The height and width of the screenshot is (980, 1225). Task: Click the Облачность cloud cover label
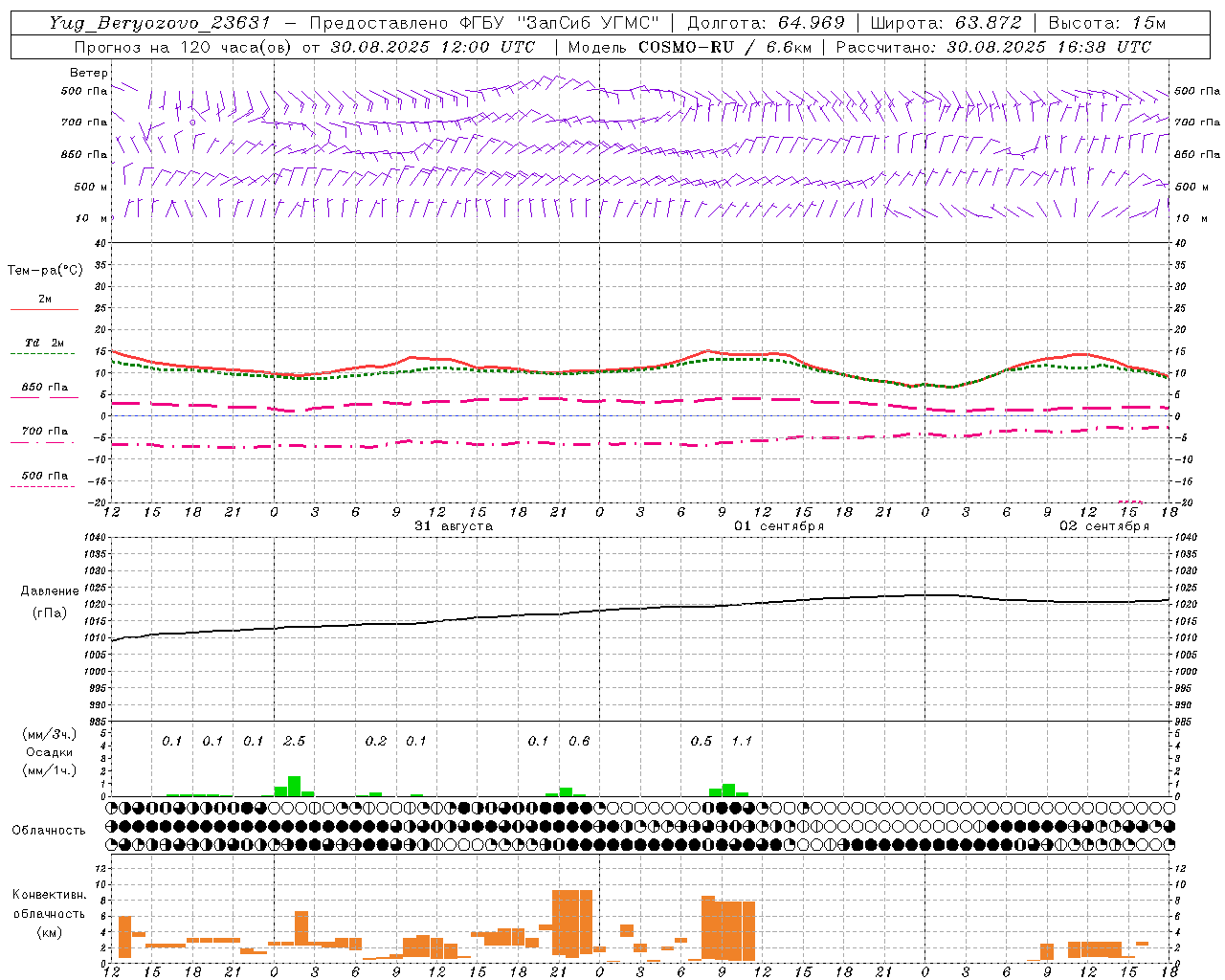[x=49, y=831]
